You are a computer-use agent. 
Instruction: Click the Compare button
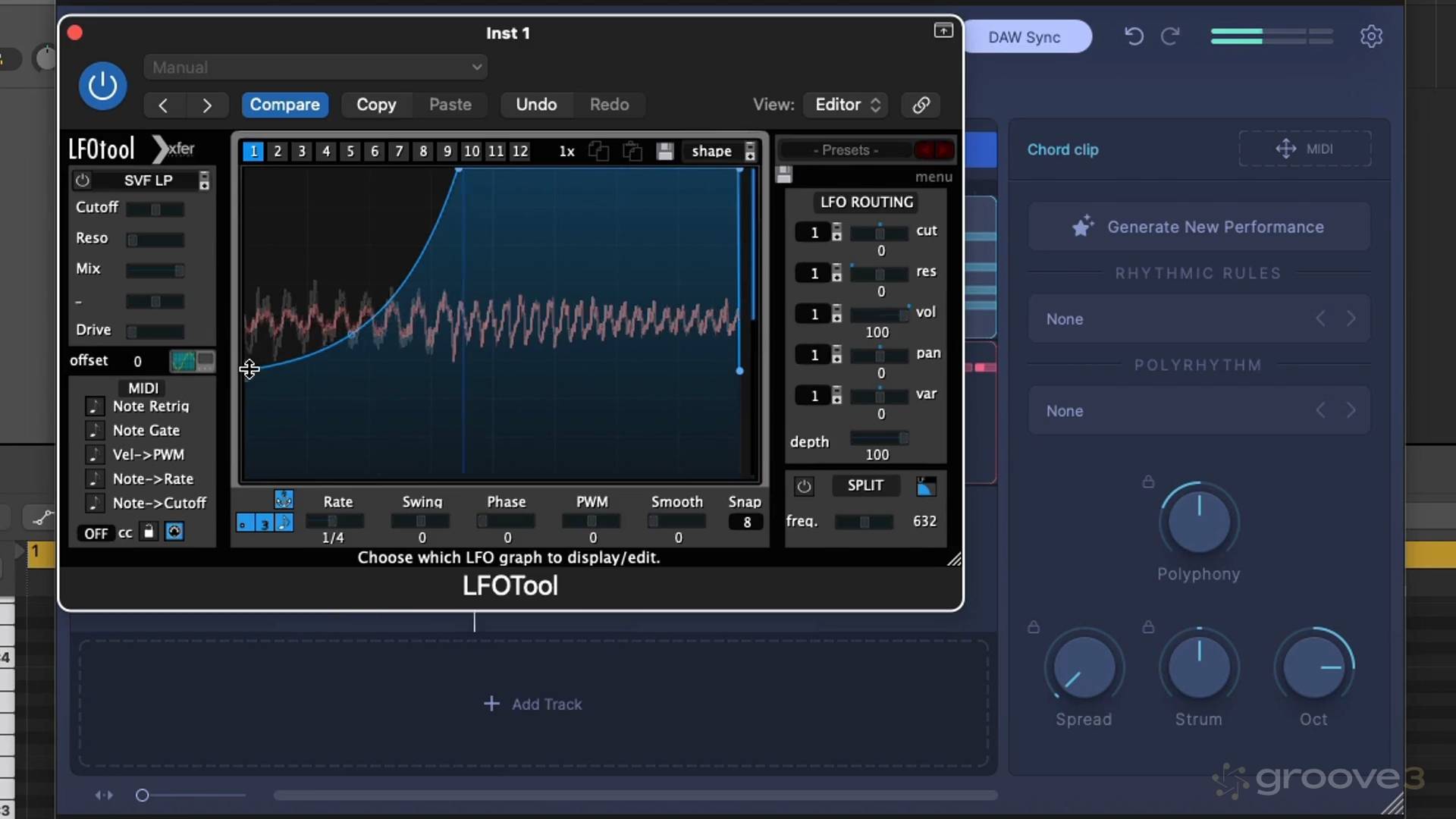coord(285,105)
